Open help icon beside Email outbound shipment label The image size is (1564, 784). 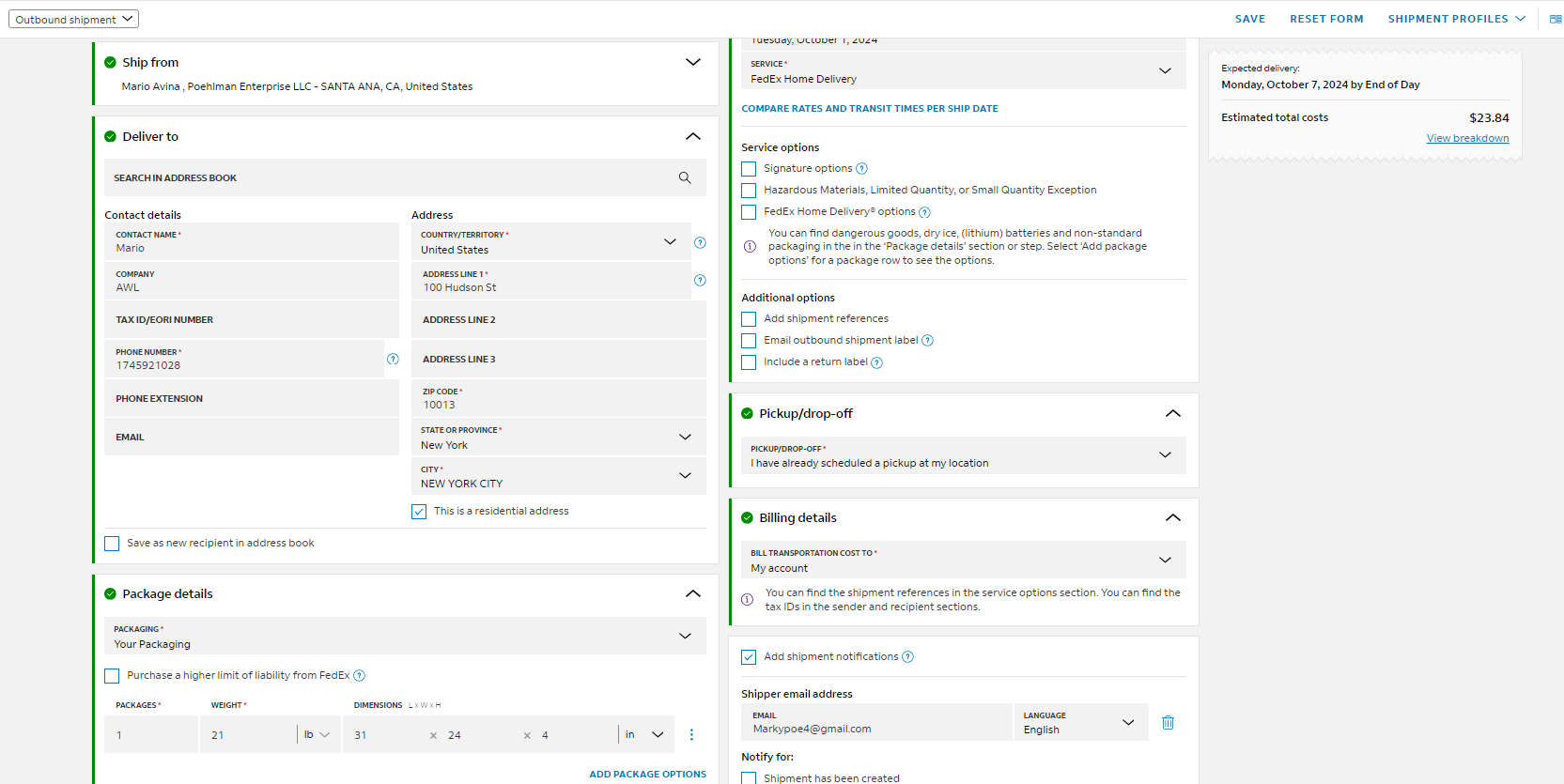(927, 341)
